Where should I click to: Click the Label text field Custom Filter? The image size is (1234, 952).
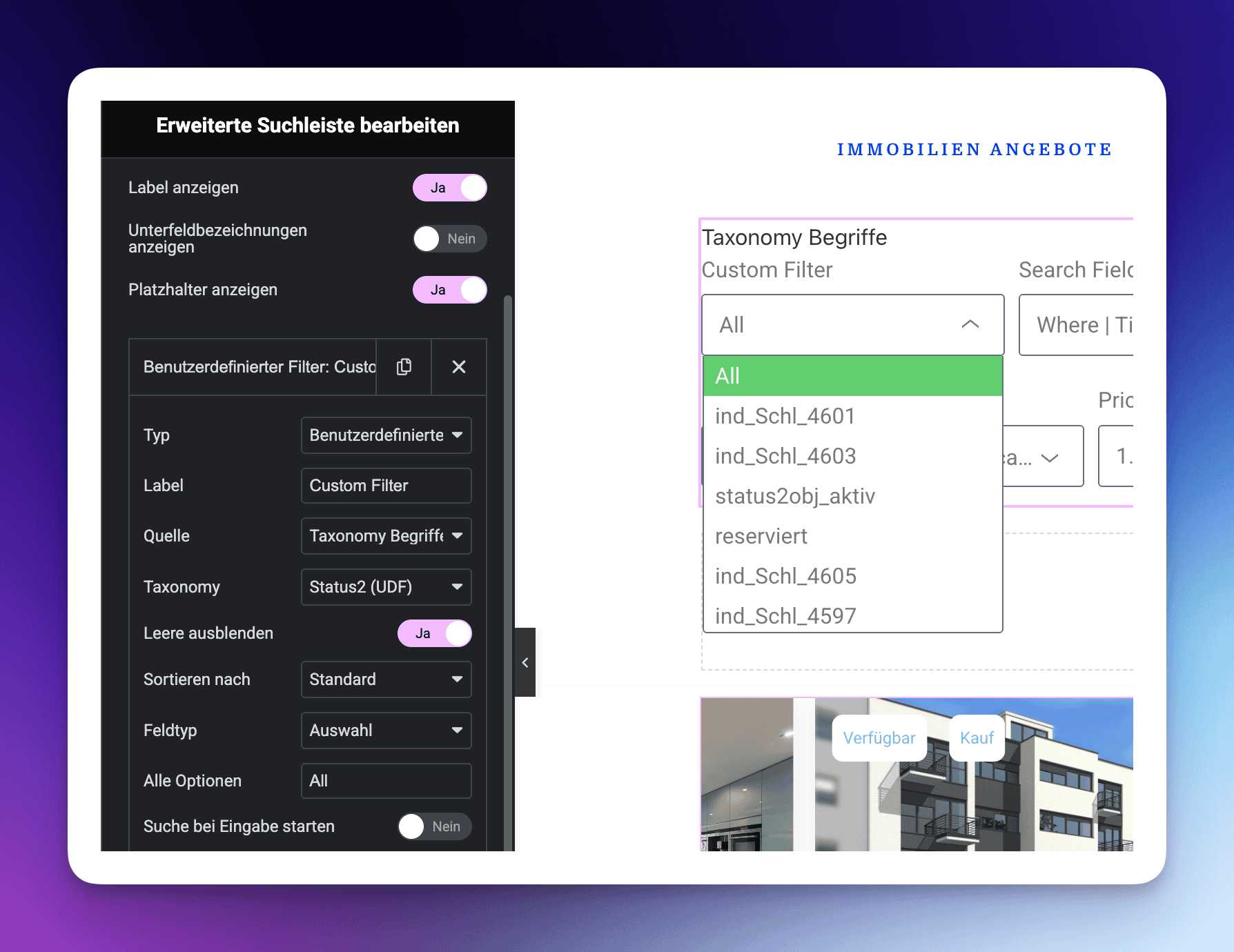(386, 486)
